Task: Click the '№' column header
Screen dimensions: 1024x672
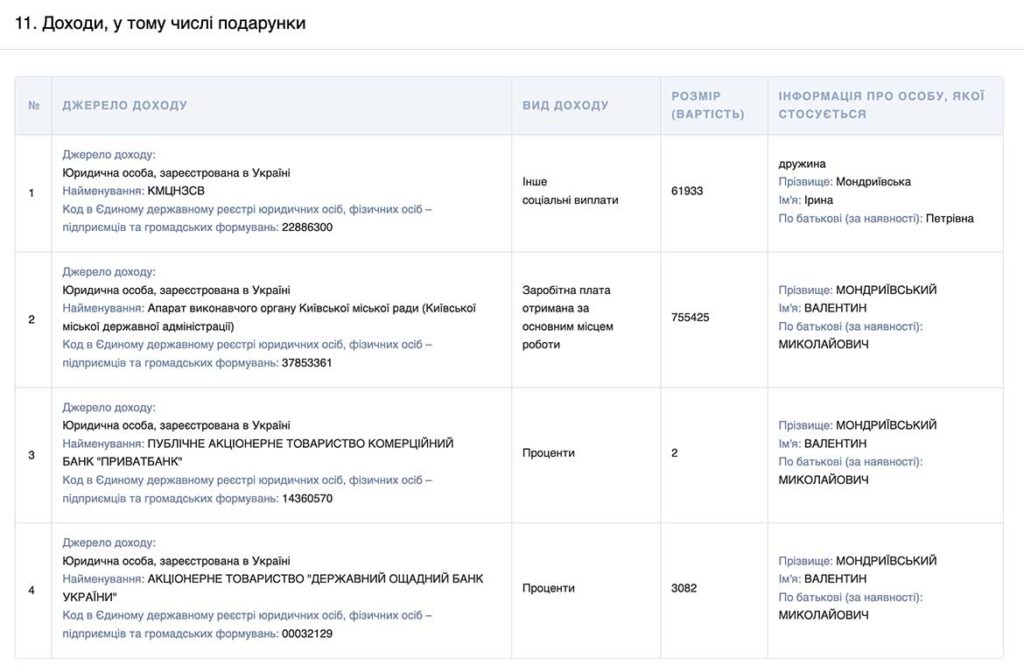Action: click(x=33, y=105)
